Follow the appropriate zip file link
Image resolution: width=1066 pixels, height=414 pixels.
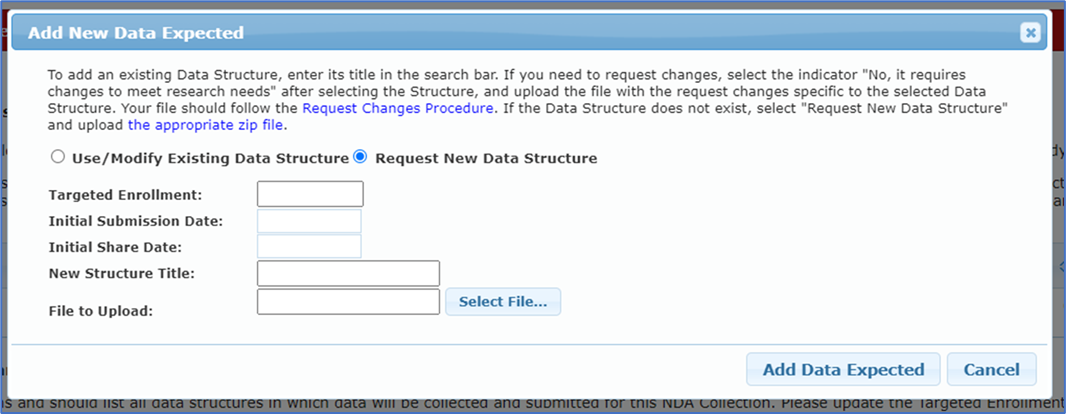coord(206,125)
